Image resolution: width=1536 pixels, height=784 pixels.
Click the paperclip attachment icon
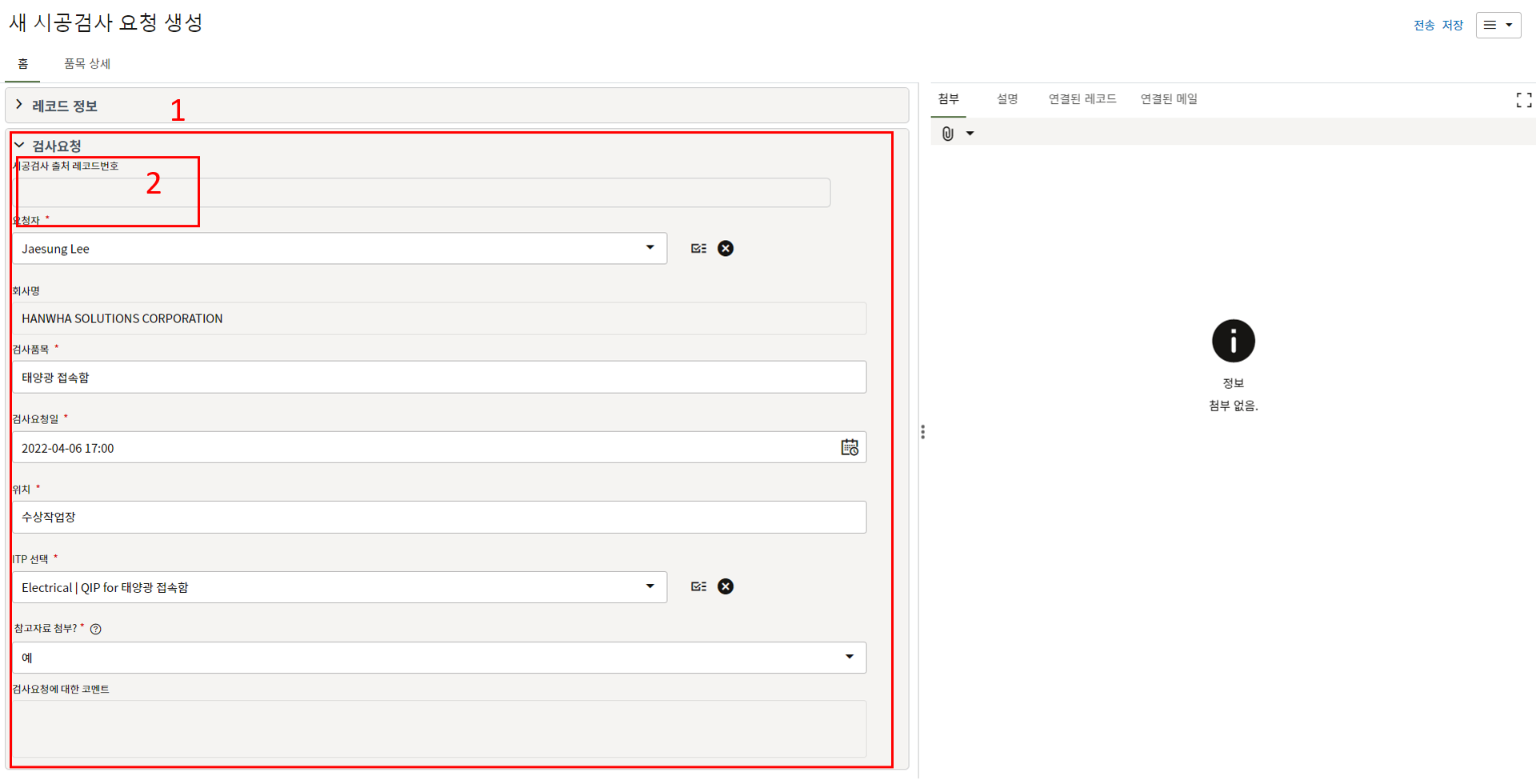[947, 134]
